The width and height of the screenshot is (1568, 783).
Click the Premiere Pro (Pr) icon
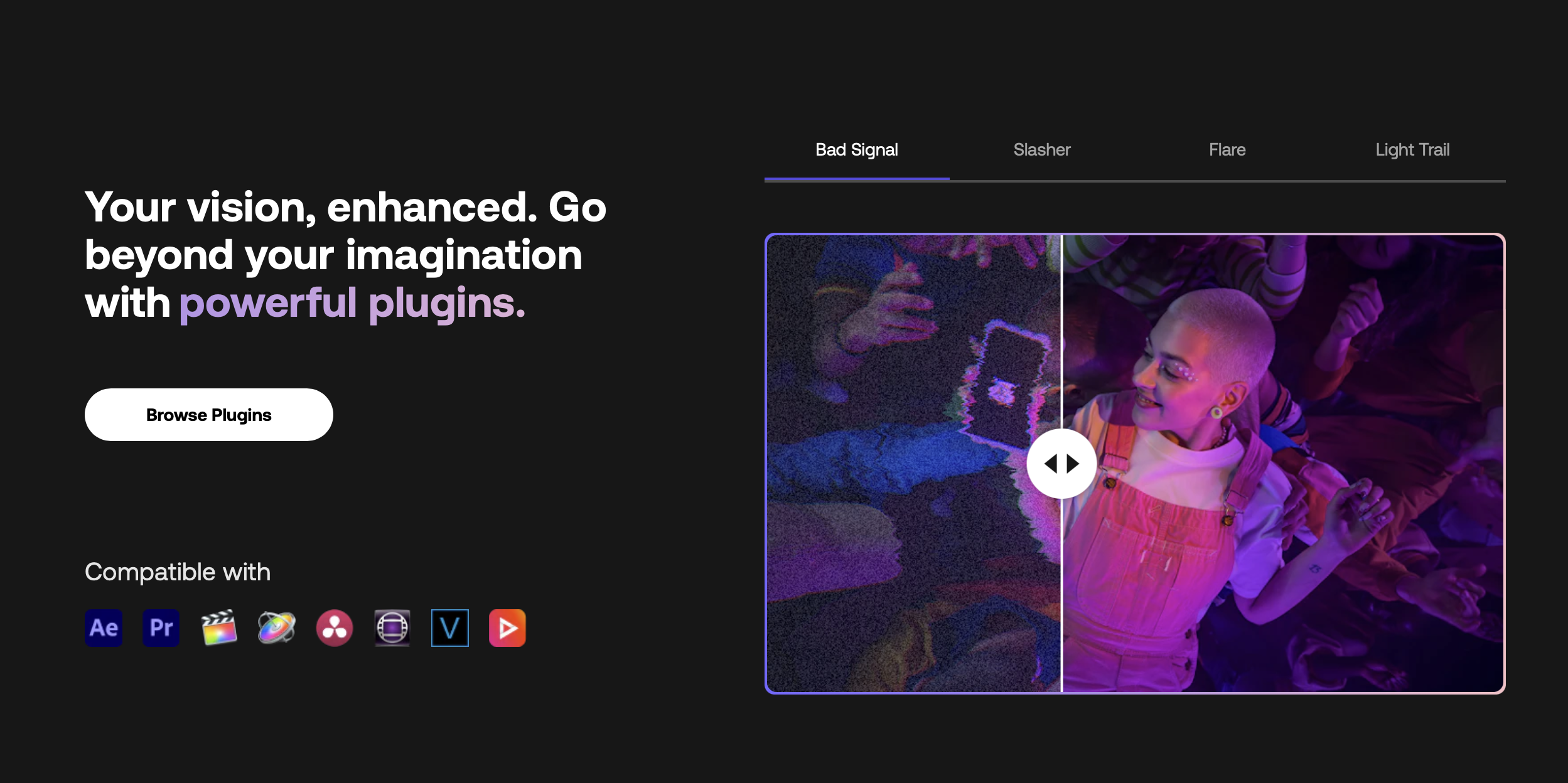click(x=161, y=627)
